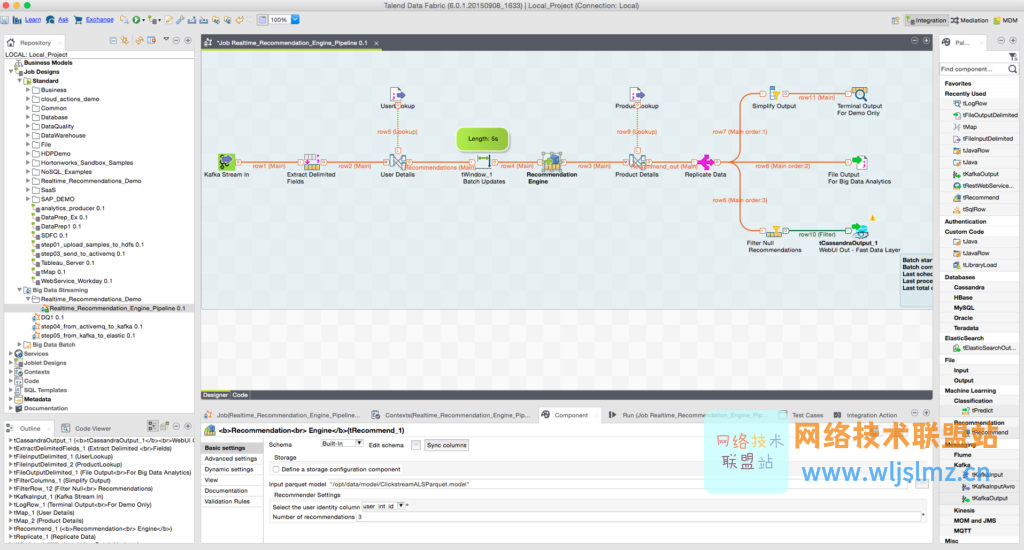Pick tRecommend from the Recently Used palette

click(976, 197)
